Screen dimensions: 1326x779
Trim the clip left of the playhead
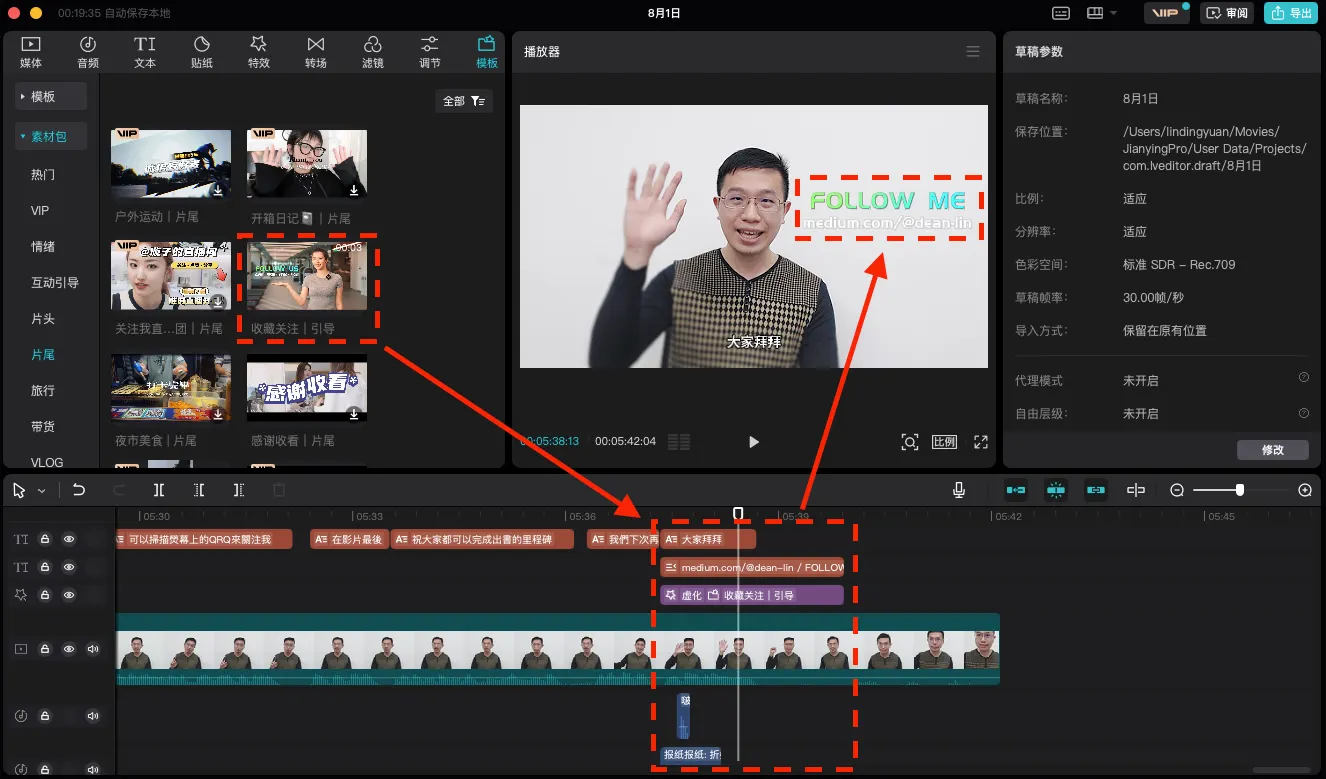[x=199, y=490]
